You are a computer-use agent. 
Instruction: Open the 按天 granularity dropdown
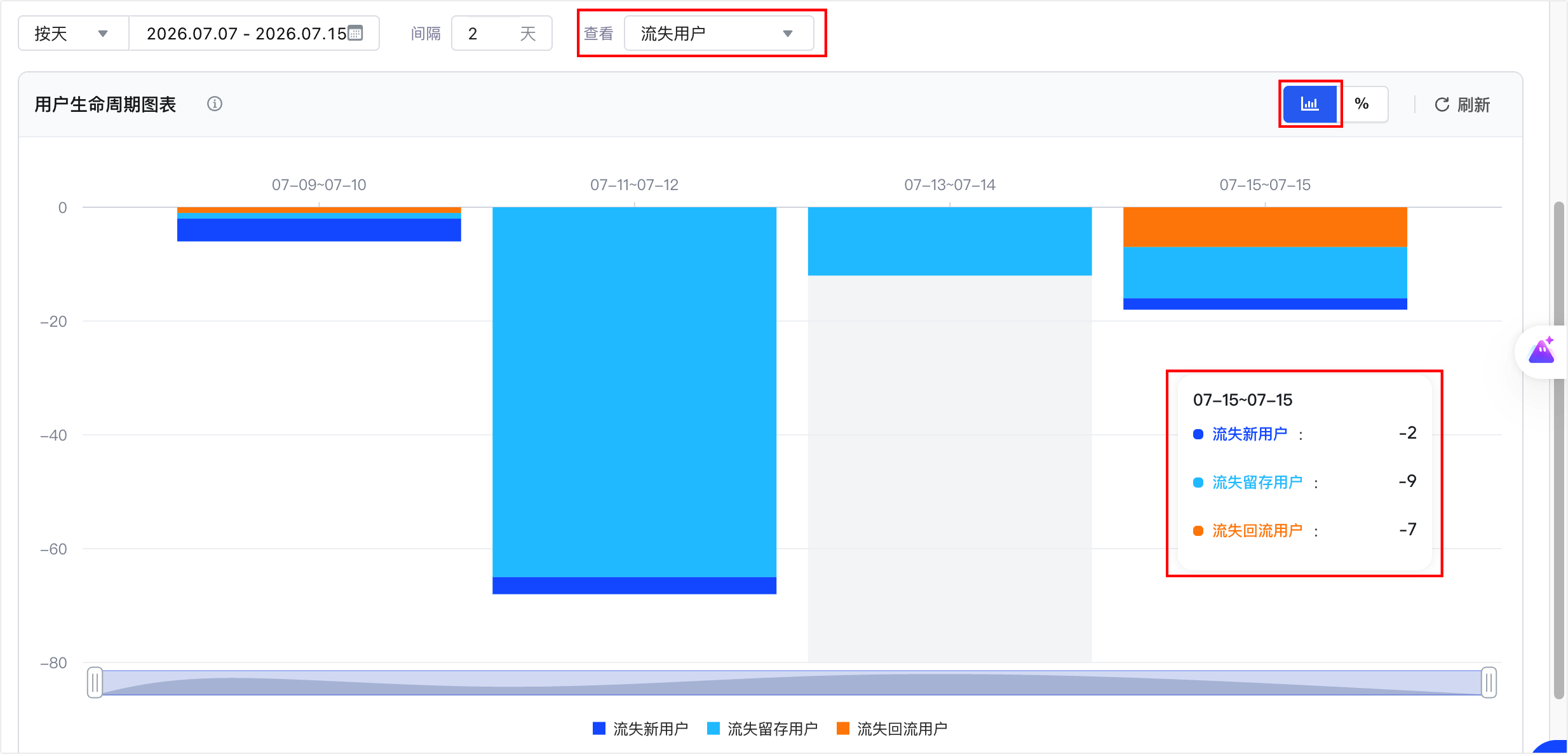[73, 34]
